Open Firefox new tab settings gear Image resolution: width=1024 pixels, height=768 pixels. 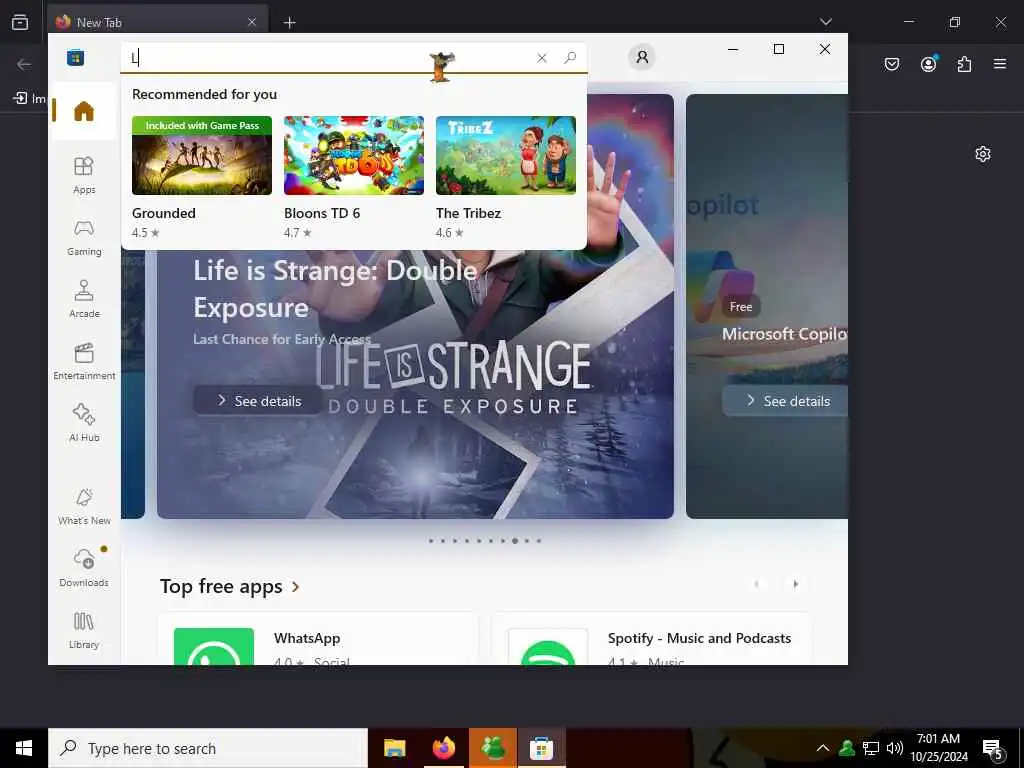click(x=983, y=154)
